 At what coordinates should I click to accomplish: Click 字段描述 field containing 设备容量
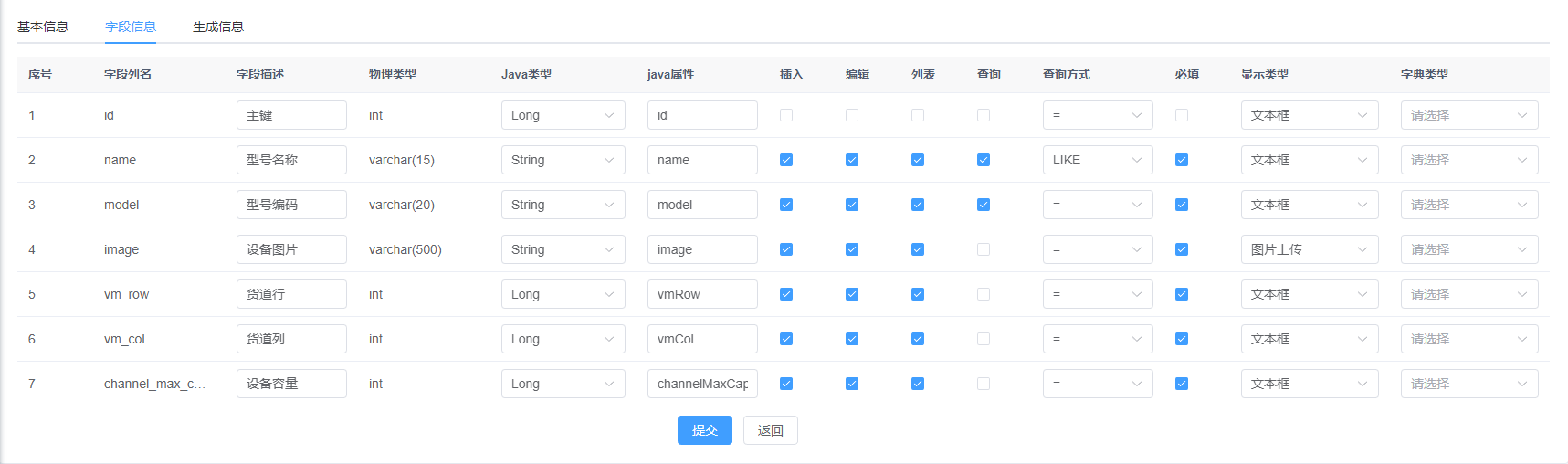tap(291, 384)
